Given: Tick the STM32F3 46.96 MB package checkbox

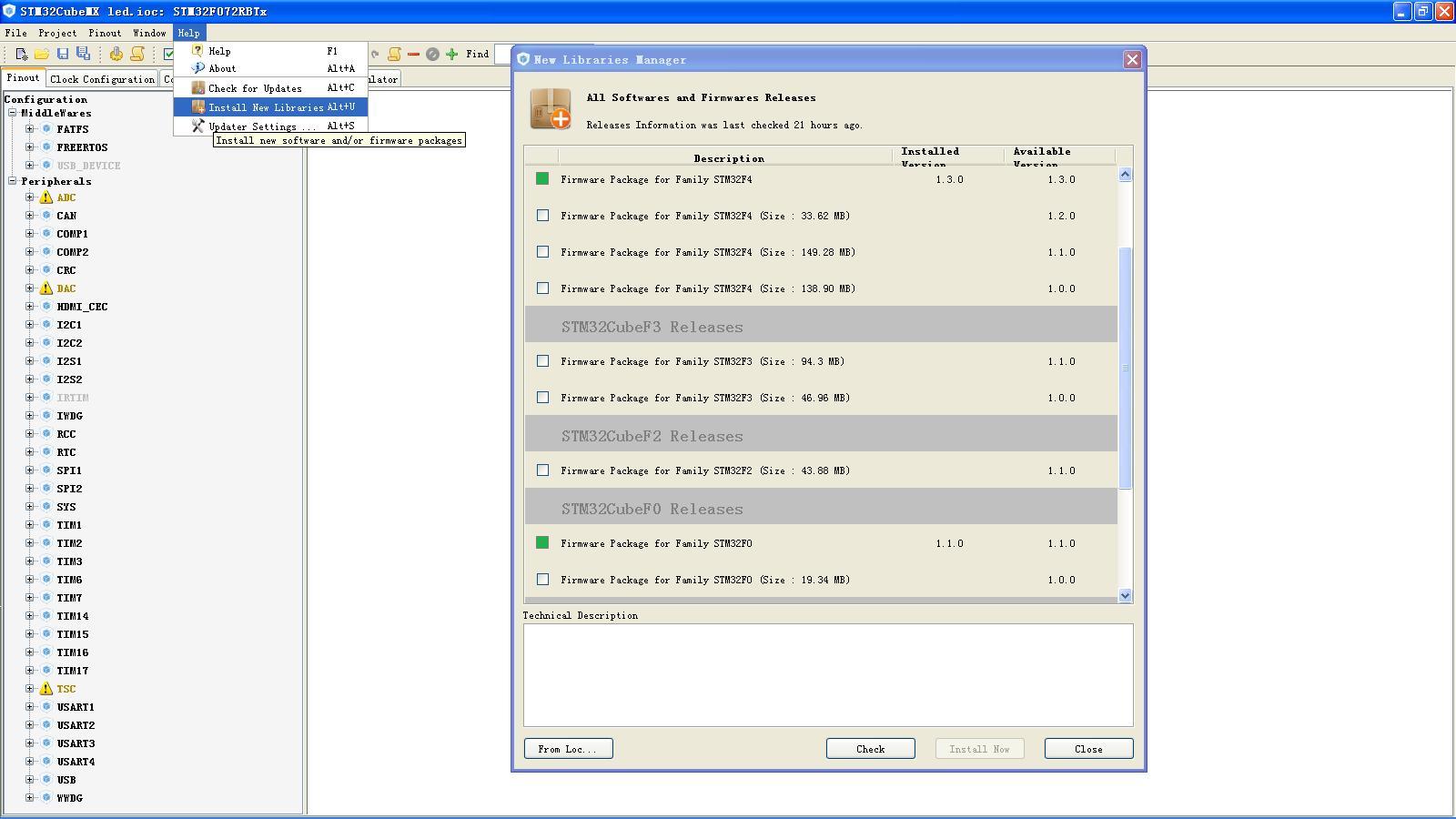Looking at the screenshot, I should tap(542, 398).
